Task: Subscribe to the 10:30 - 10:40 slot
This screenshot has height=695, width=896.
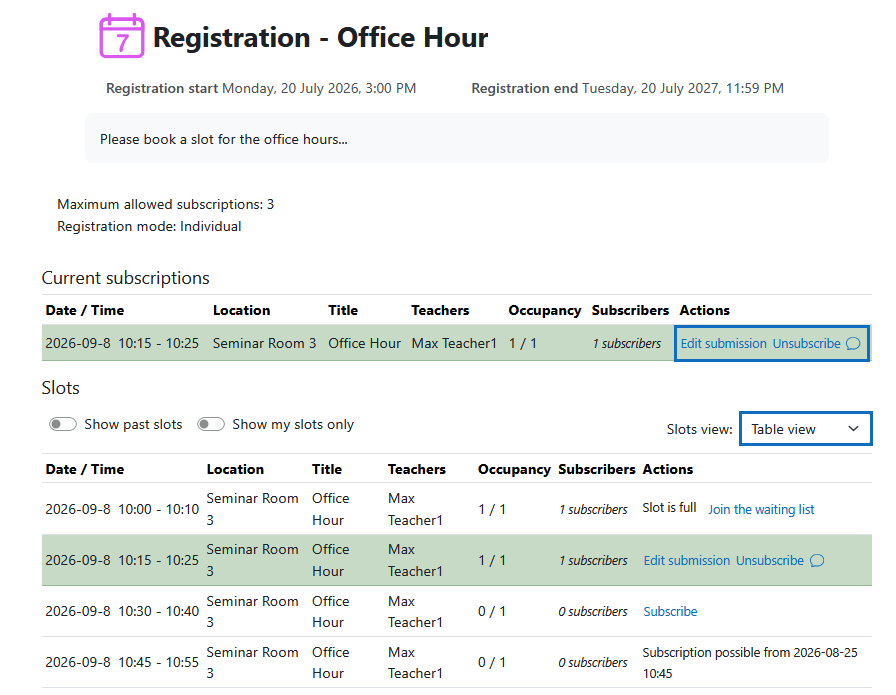Action: coord(670,612)
